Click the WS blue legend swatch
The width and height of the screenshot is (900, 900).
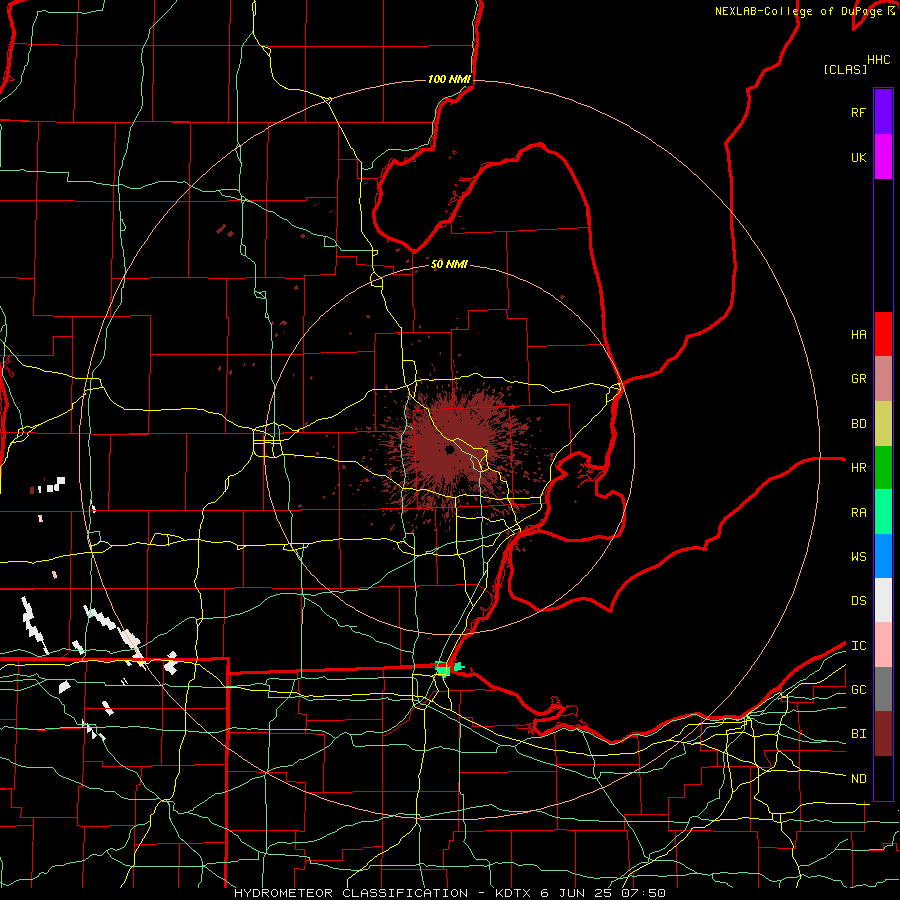pos(883,556)
